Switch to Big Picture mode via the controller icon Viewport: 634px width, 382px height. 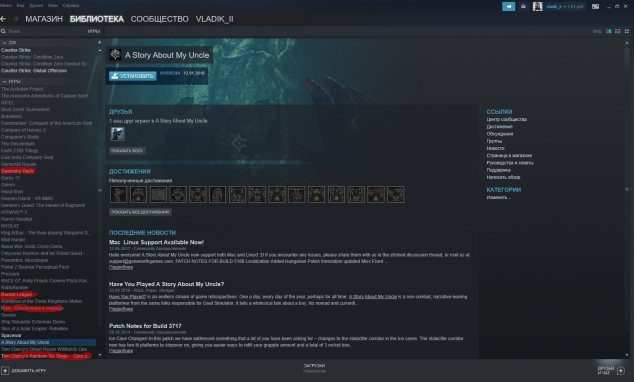[595, 6]
